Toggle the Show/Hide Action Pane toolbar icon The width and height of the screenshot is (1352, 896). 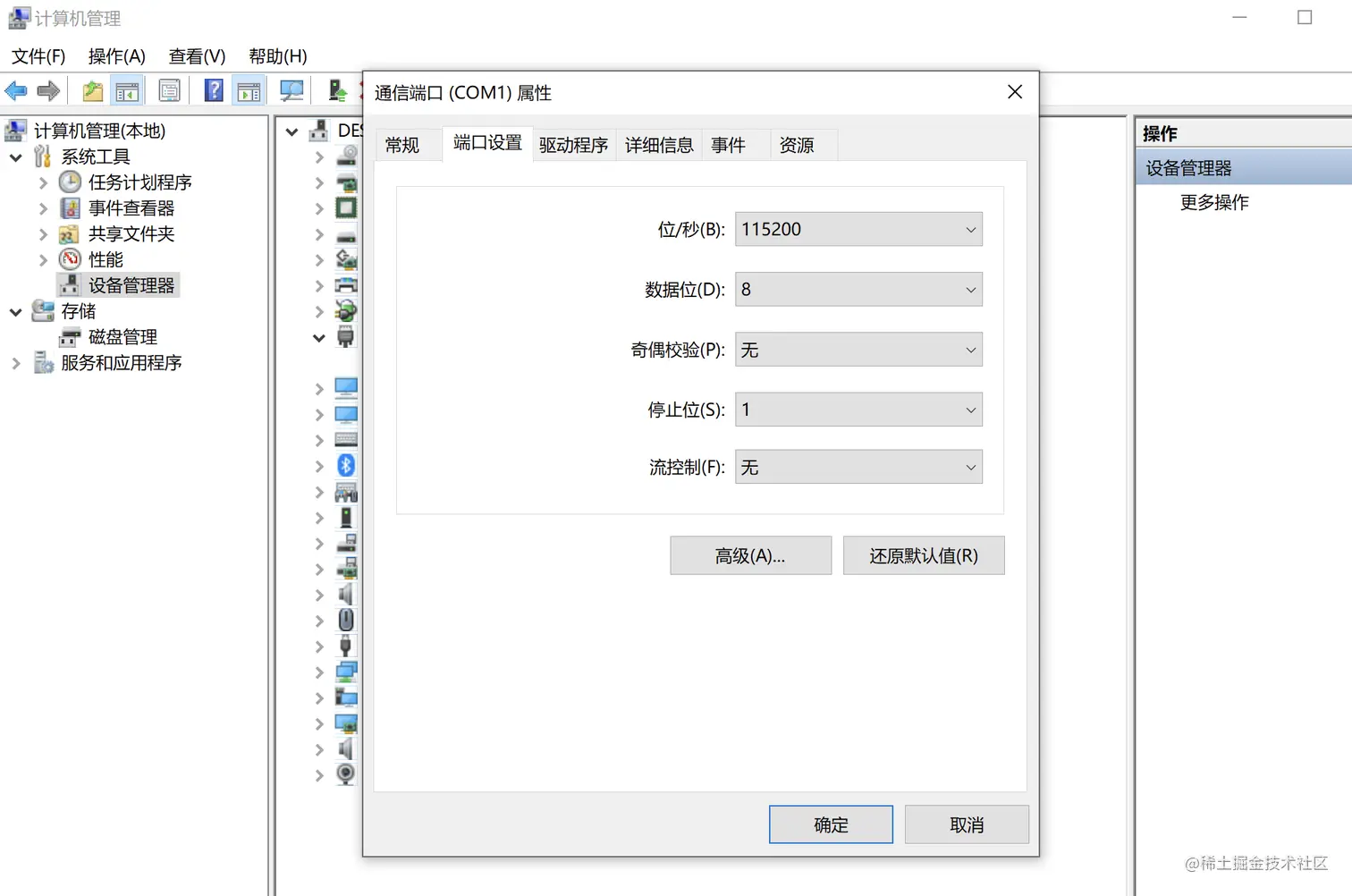249,90
